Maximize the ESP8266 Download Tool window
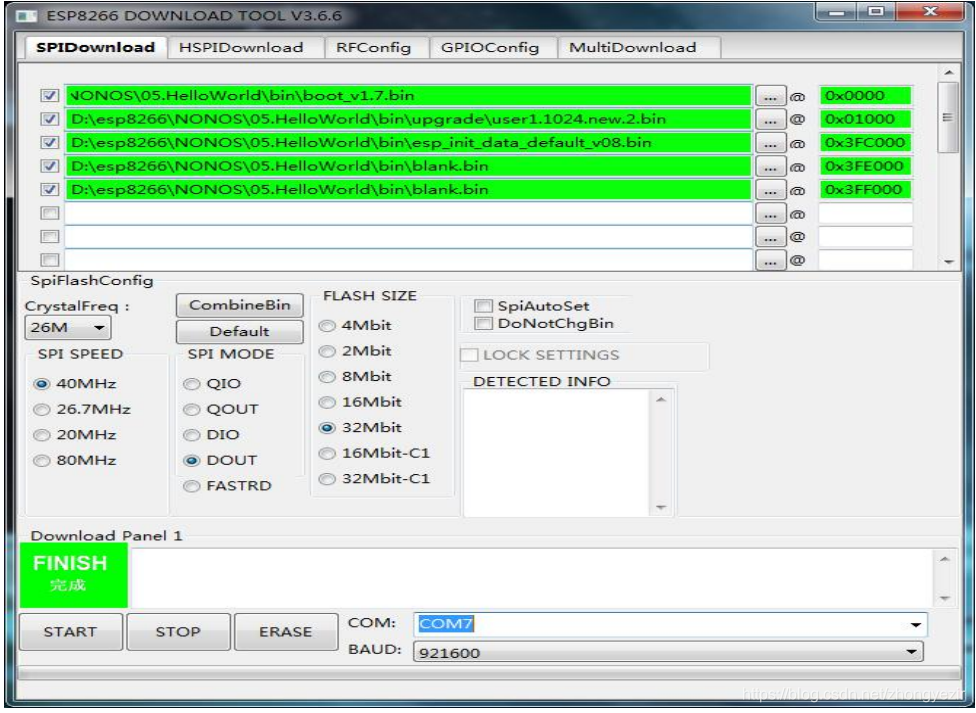 (876, 11)
